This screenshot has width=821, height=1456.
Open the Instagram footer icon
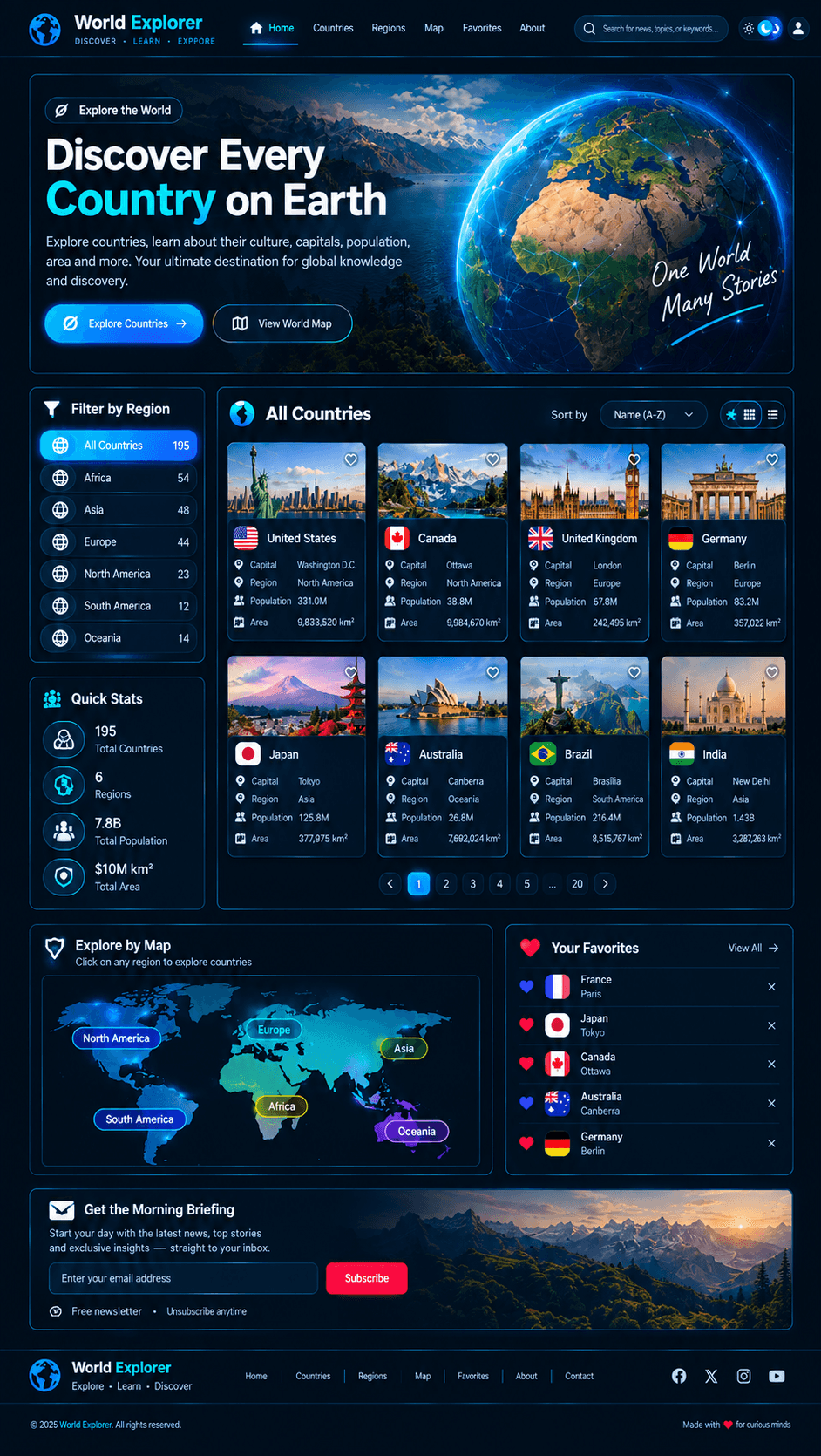743,1376
